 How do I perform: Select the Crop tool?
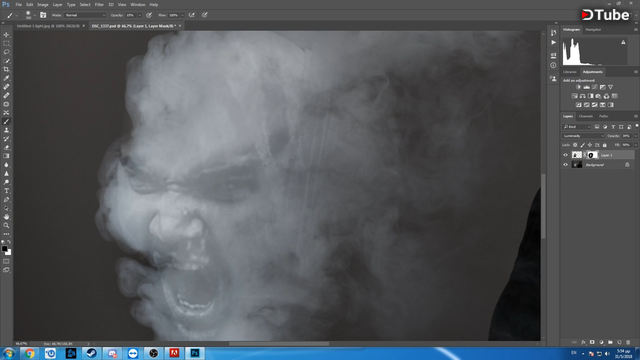click(6, 69)
